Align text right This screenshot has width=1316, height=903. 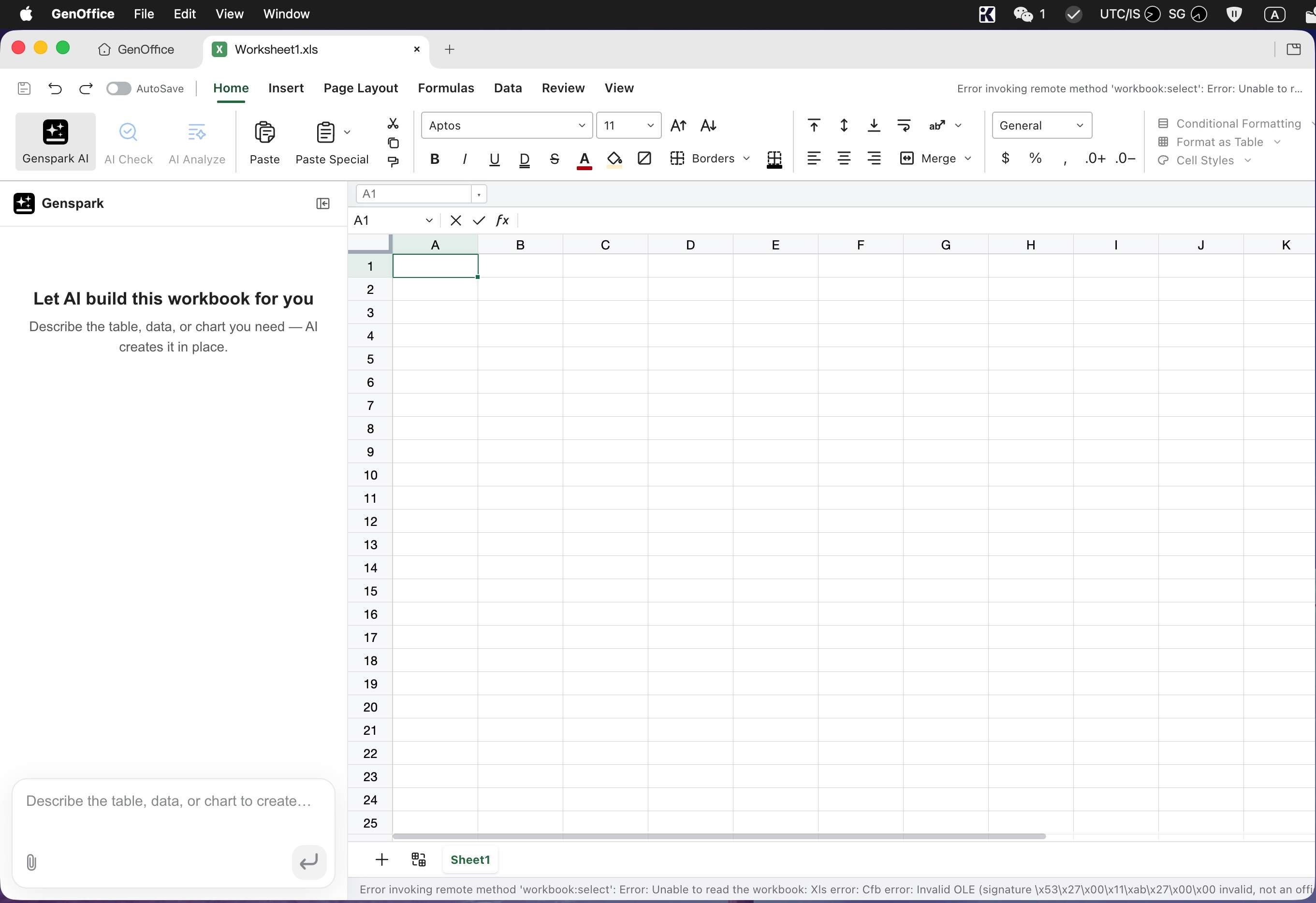coord(874,159)
